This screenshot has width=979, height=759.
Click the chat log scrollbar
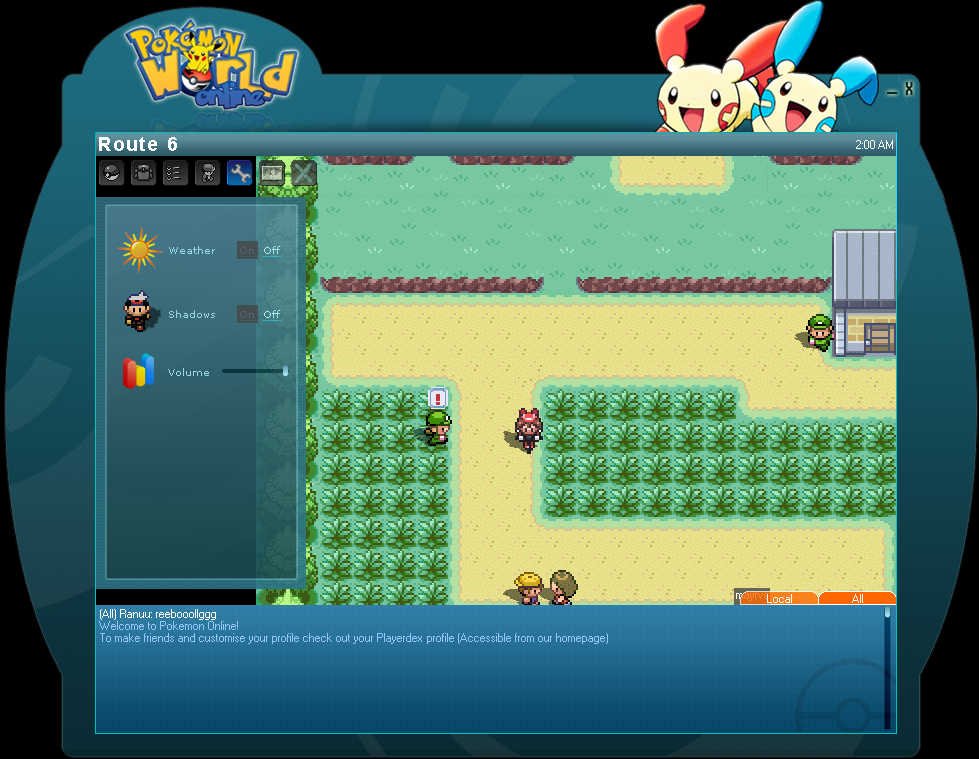[x=887, y=668]
